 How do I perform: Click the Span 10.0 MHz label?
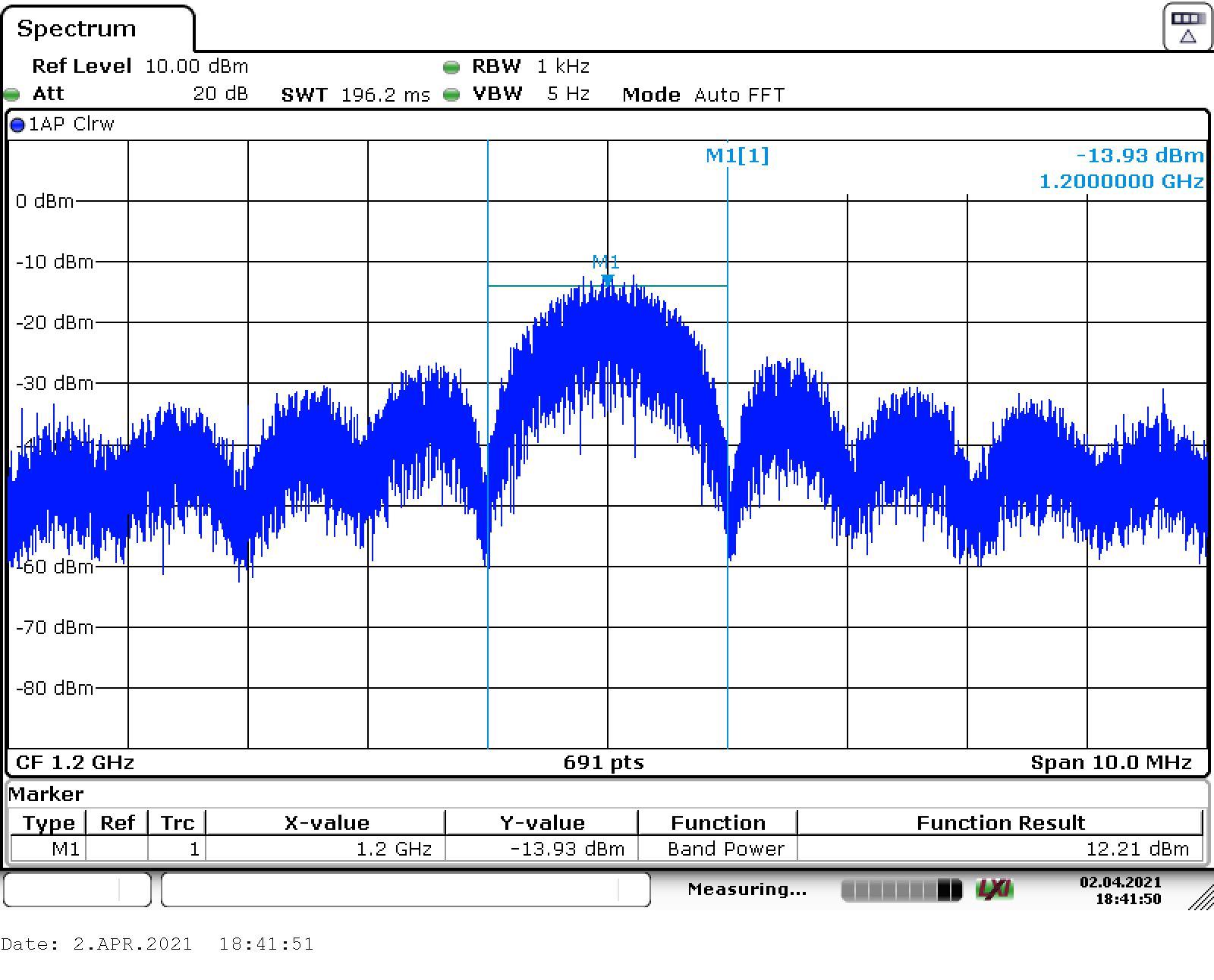1110,762
